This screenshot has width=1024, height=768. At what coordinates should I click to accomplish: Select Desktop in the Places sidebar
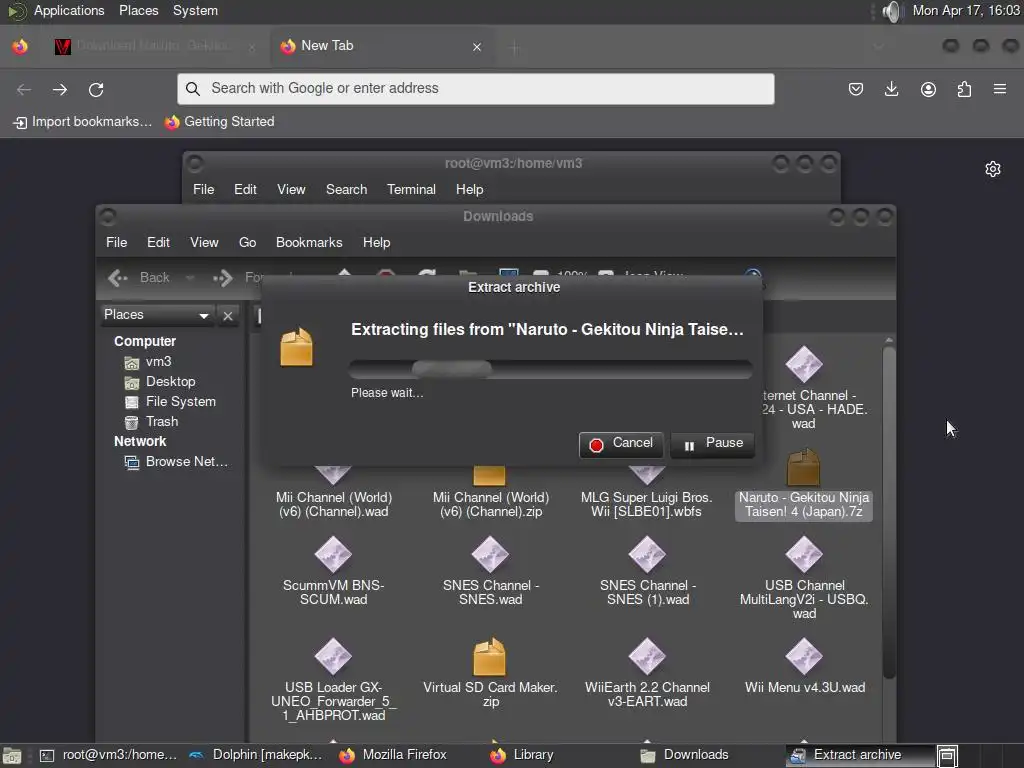160,382
